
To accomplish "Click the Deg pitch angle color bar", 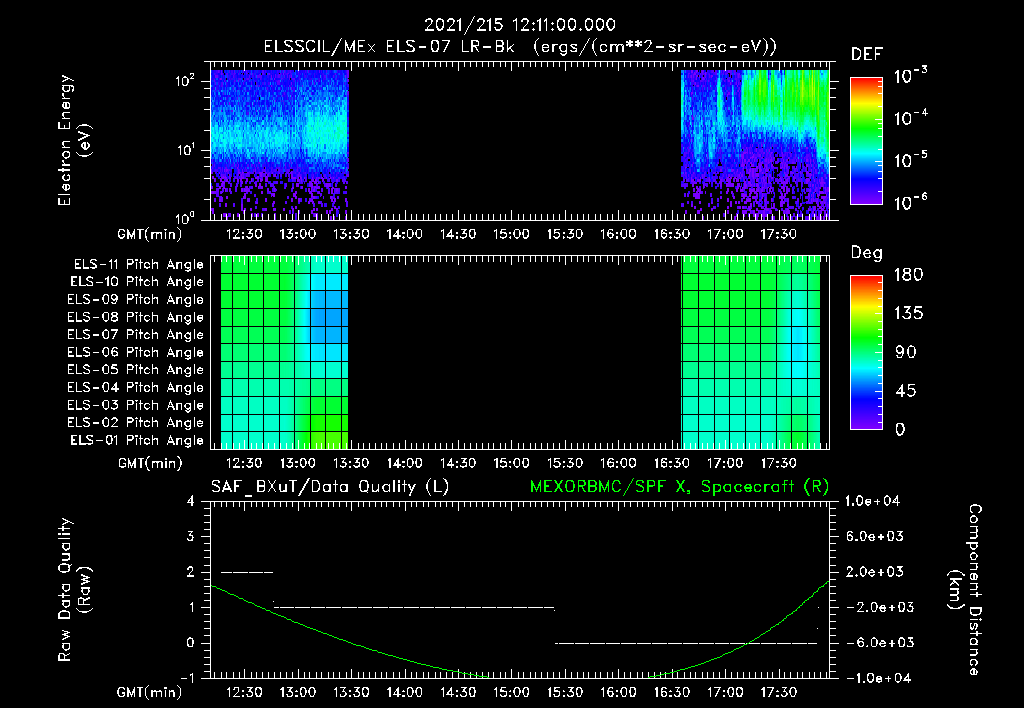I will coord(866,352).
